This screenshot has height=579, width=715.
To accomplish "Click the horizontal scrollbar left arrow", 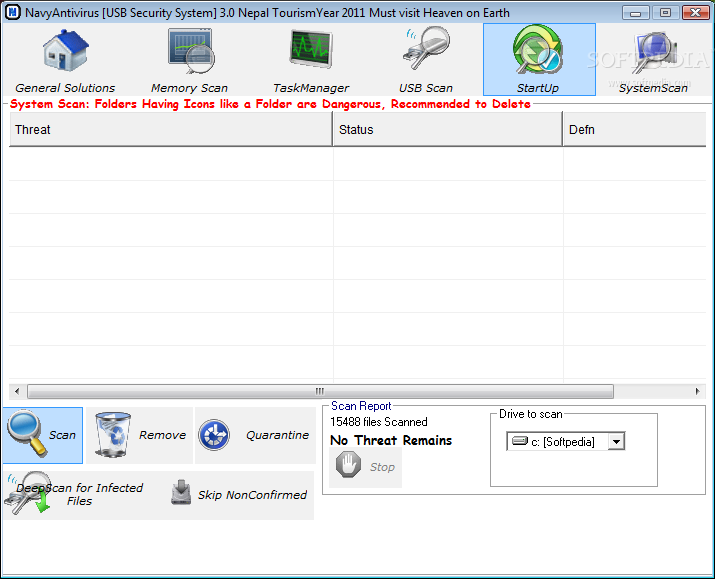I will (17, 391).
